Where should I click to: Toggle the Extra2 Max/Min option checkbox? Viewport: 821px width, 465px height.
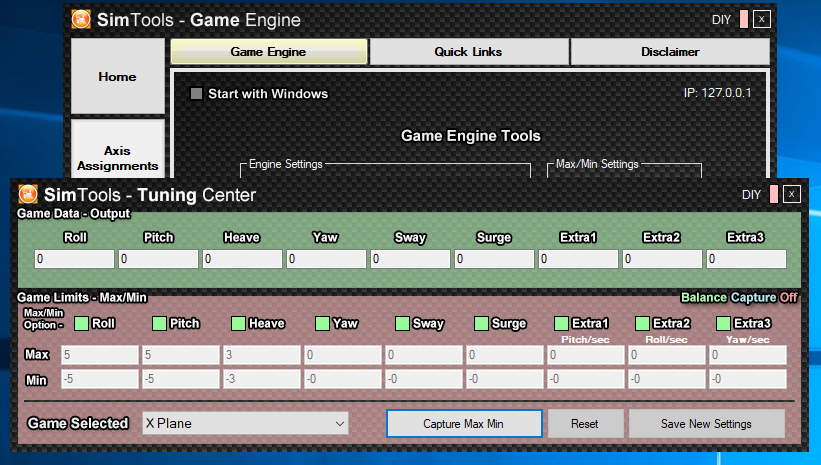(642, 323)
